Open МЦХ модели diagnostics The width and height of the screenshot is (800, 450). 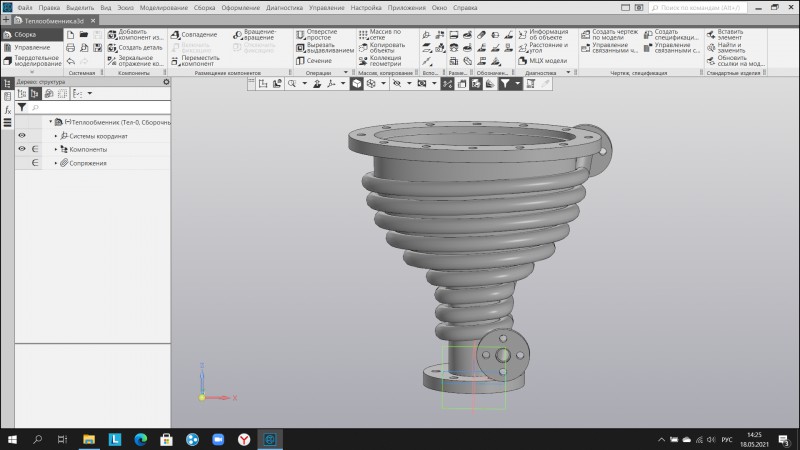[x=543, y=61]
